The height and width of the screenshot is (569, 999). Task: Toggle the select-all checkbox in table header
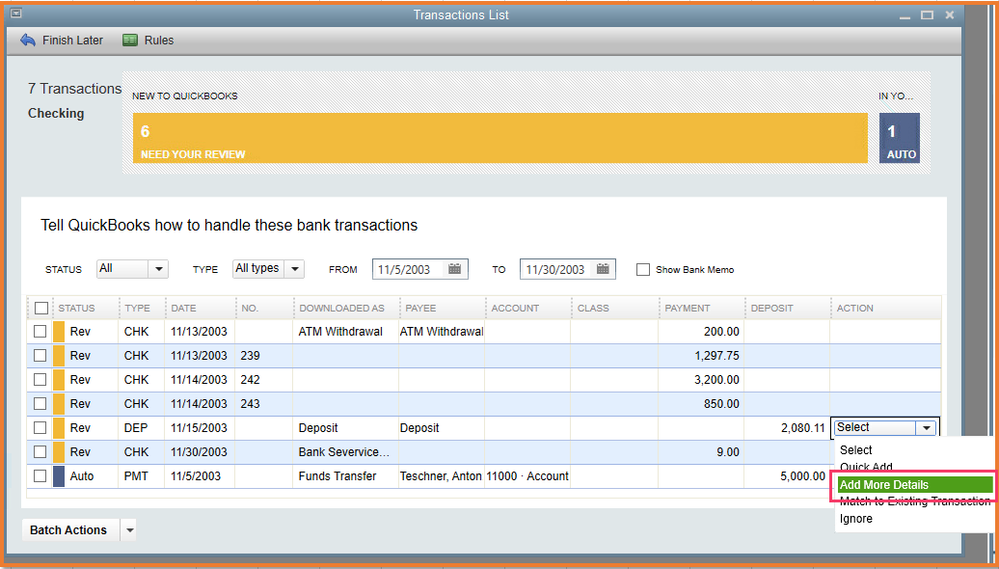(41, 308)
